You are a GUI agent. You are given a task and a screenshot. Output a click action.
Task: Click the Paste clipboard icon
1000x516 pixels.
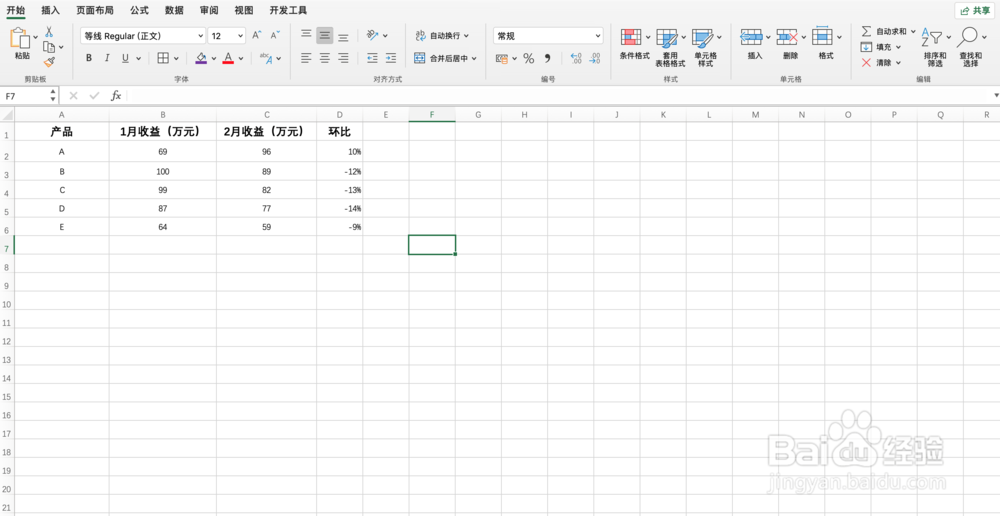point(20,38)
